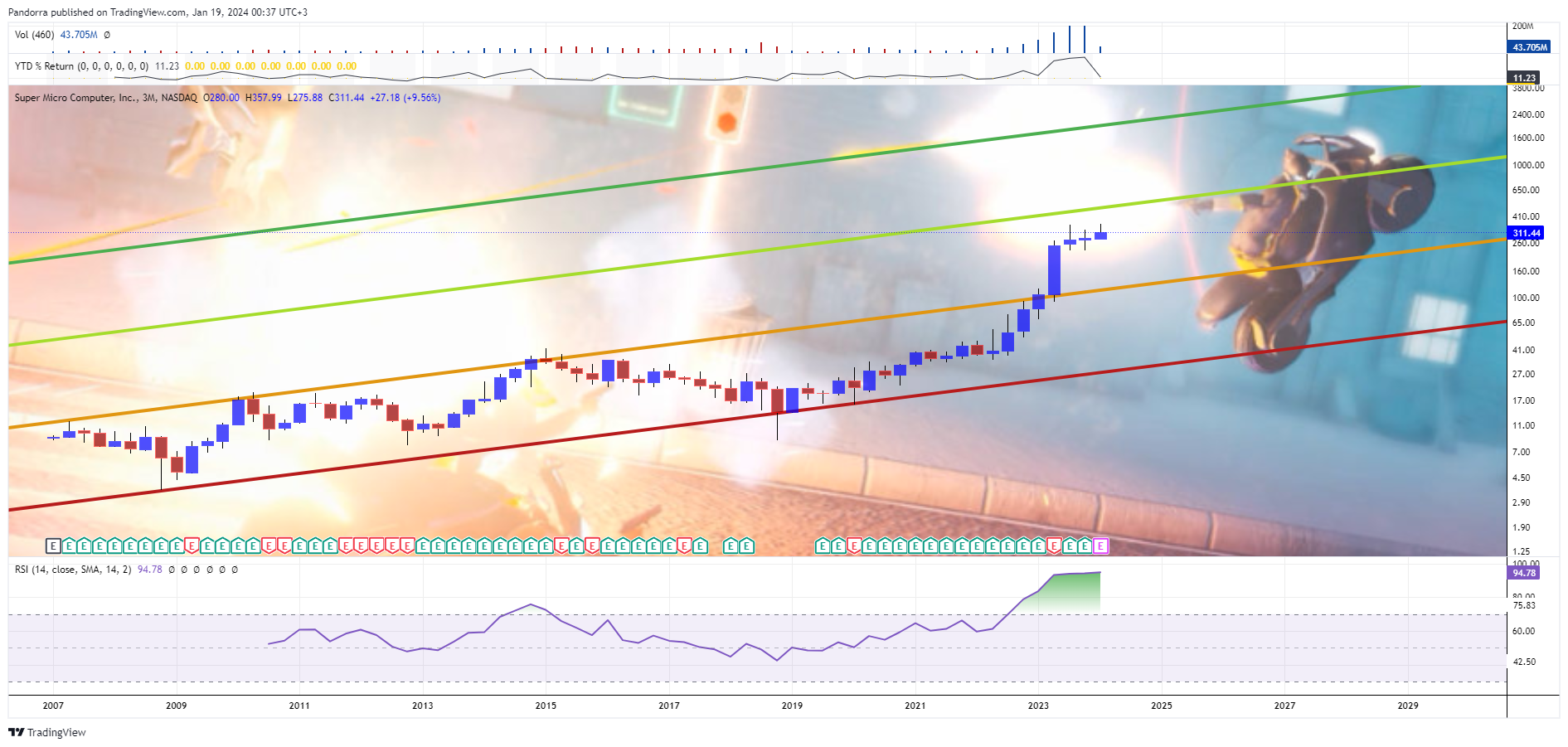Click the magenta upcoming earnings E marker

[x=1100, y=546]
